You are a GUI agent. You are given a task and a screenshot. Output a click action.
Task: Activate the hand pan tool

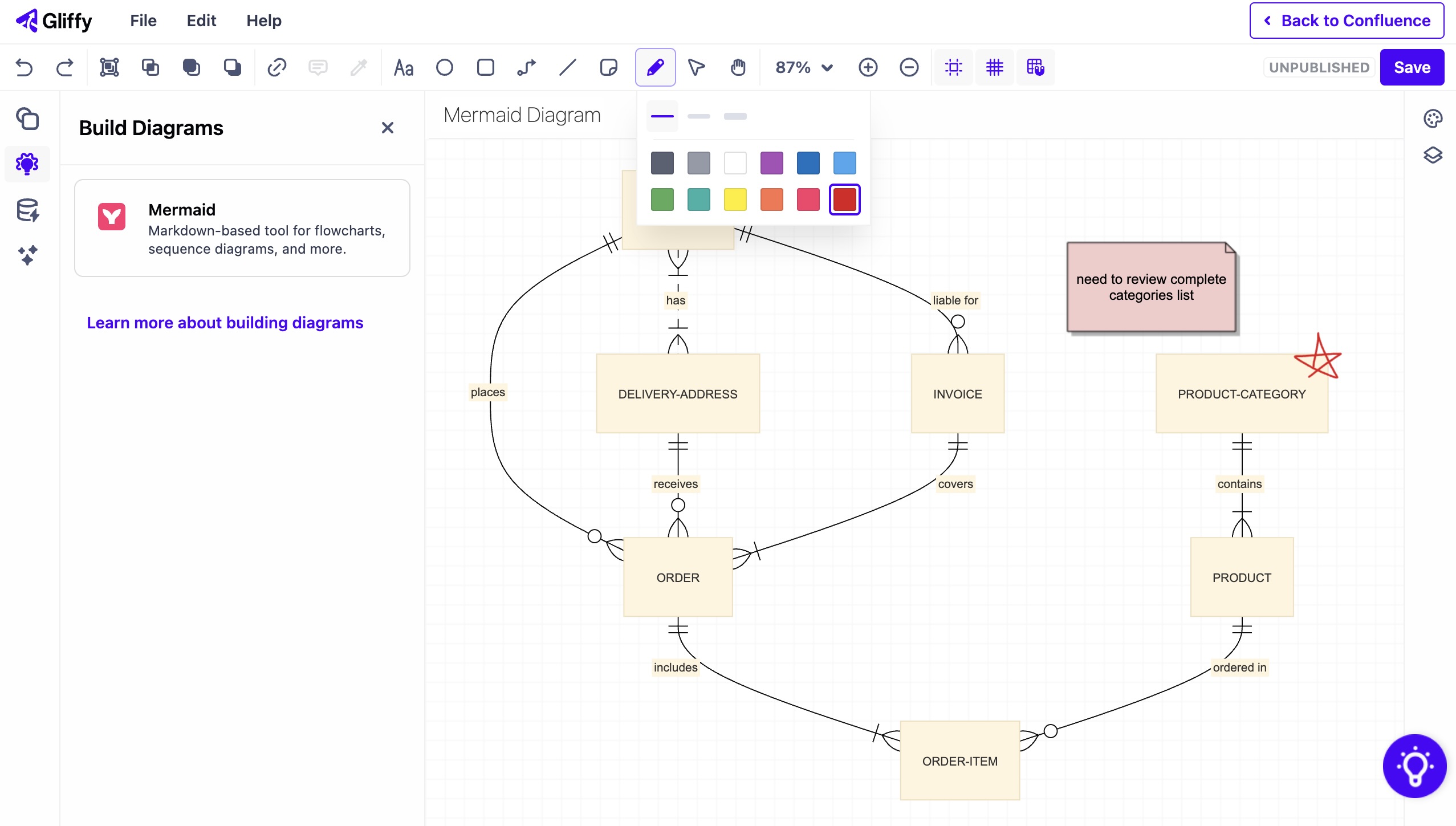pos(738,67)
